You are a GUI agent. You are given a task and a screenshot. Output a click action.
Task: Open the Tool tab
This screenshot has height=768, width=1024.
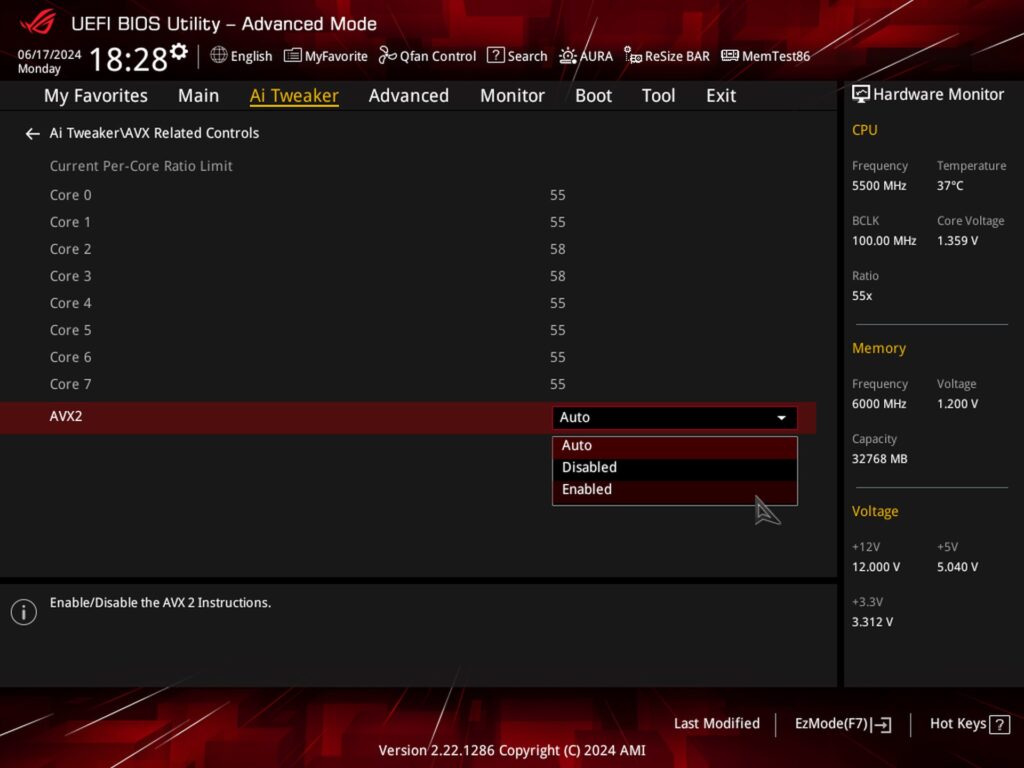tap(658, 96)
